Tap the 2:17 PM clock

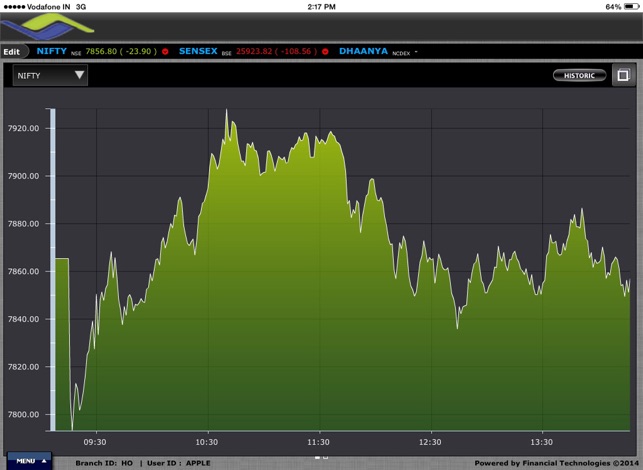point(322,7)
